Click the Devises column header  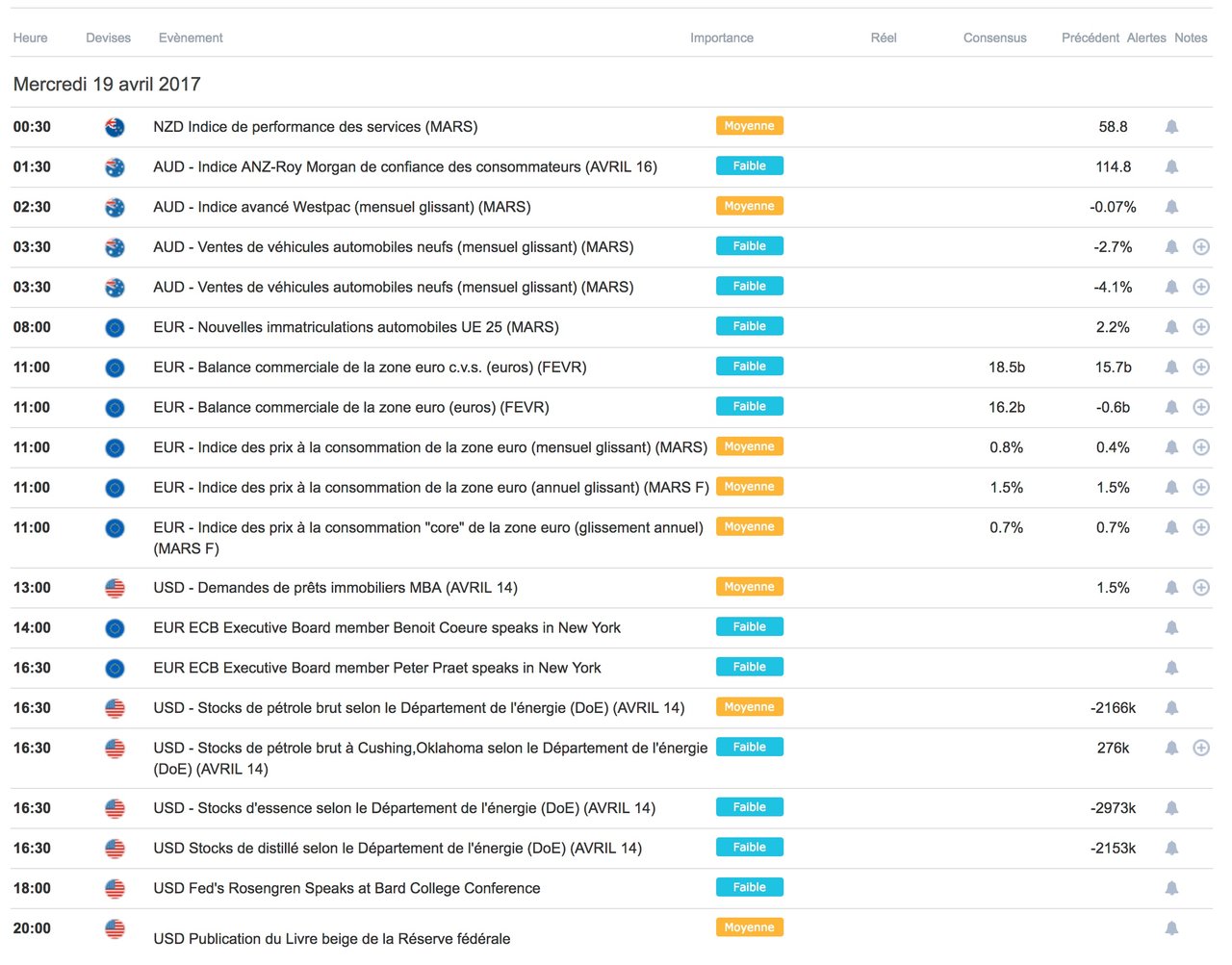[108, 38]
